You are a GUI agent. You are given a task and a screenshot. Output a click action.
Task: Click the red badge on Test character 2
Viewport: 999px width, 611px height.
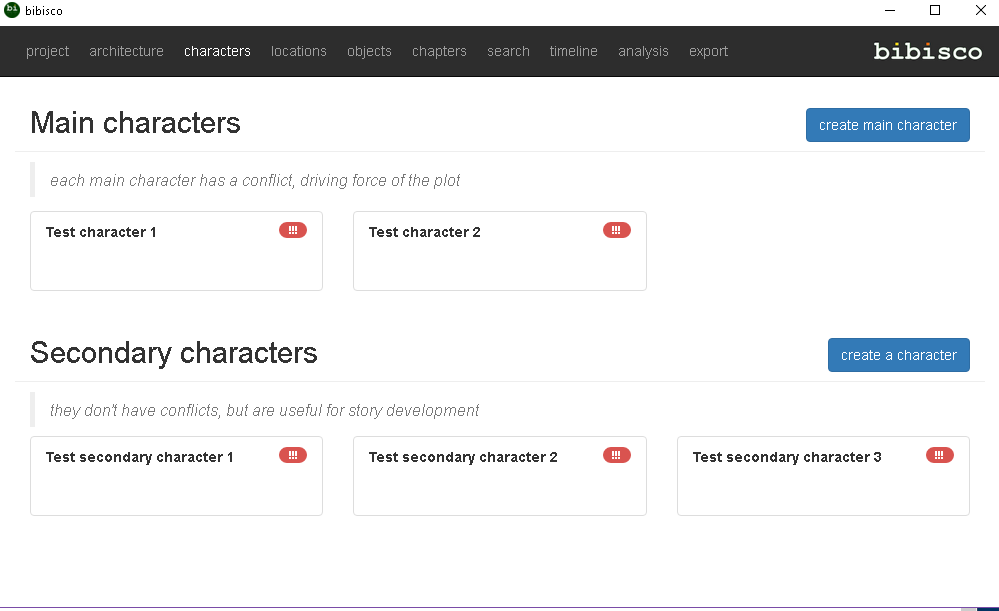(617, 230)
